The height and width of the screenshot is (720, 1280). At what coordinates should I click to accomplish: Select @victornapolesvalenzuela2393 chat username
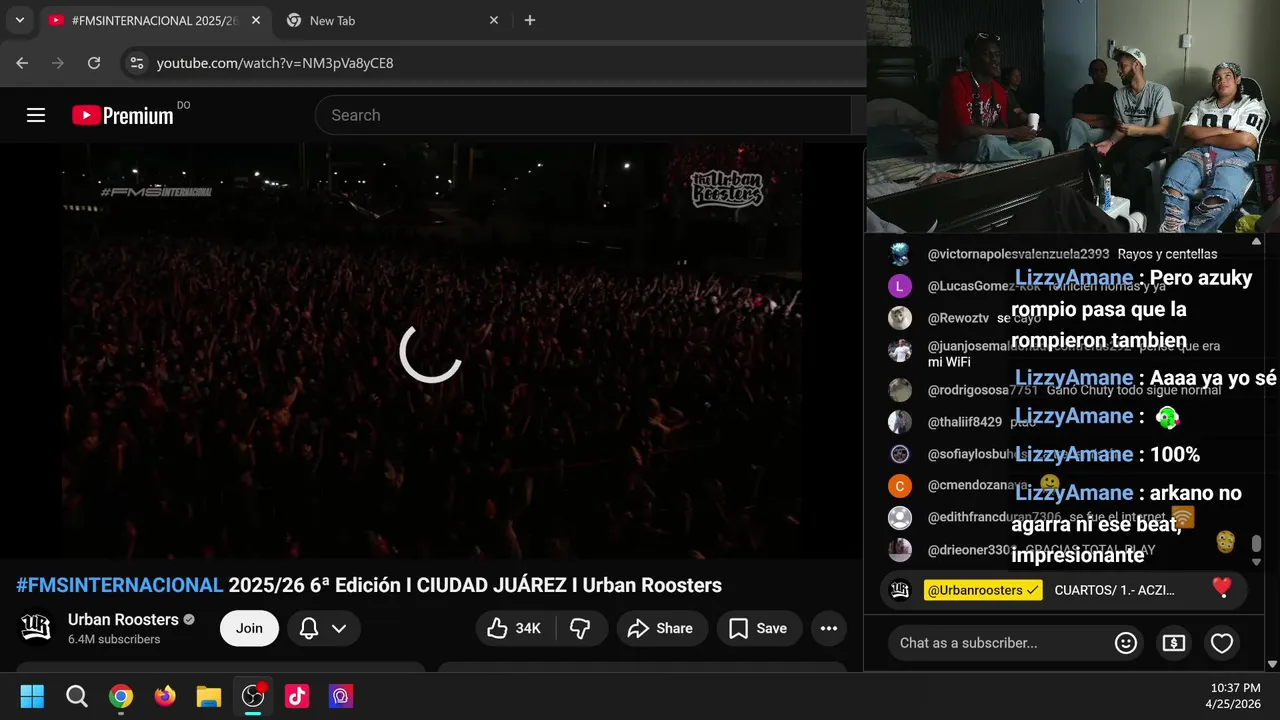click(1018, 254)
